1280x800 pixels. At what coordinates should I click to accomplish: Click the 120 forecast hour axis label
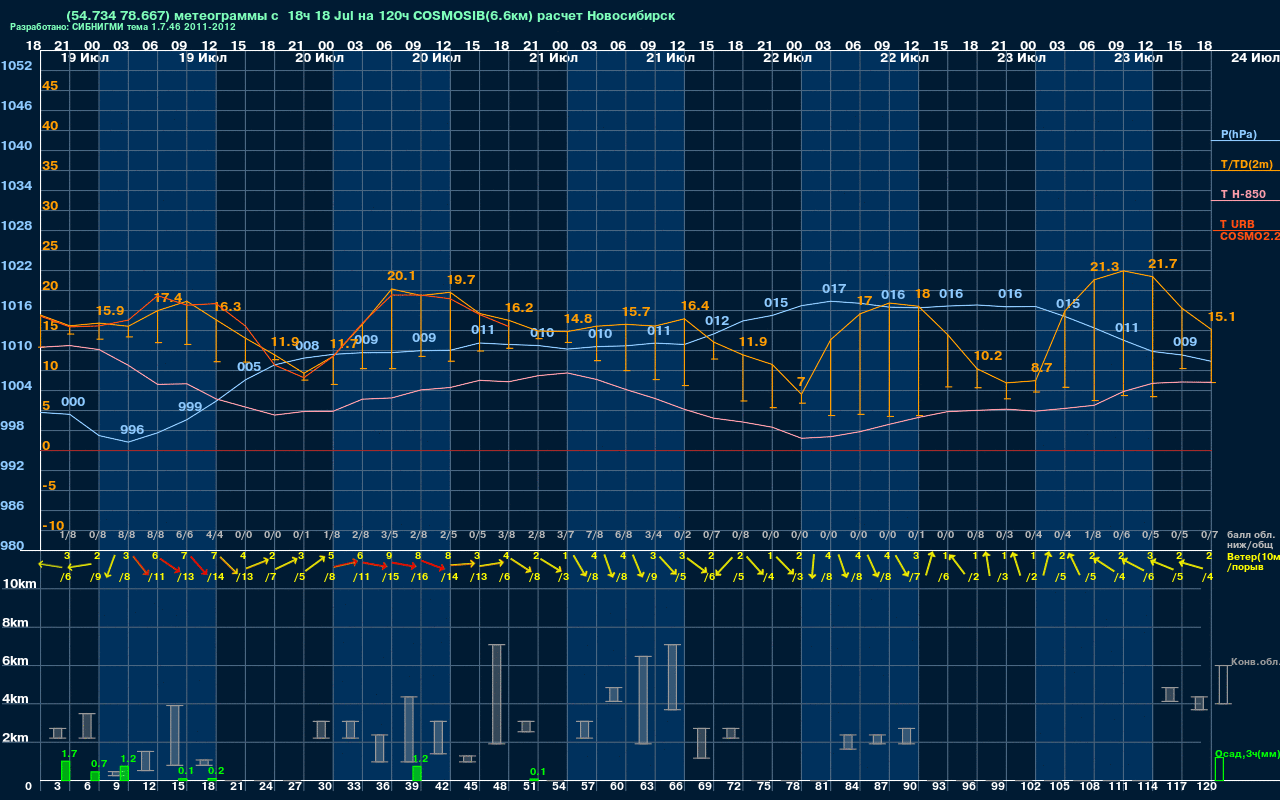1207,788
